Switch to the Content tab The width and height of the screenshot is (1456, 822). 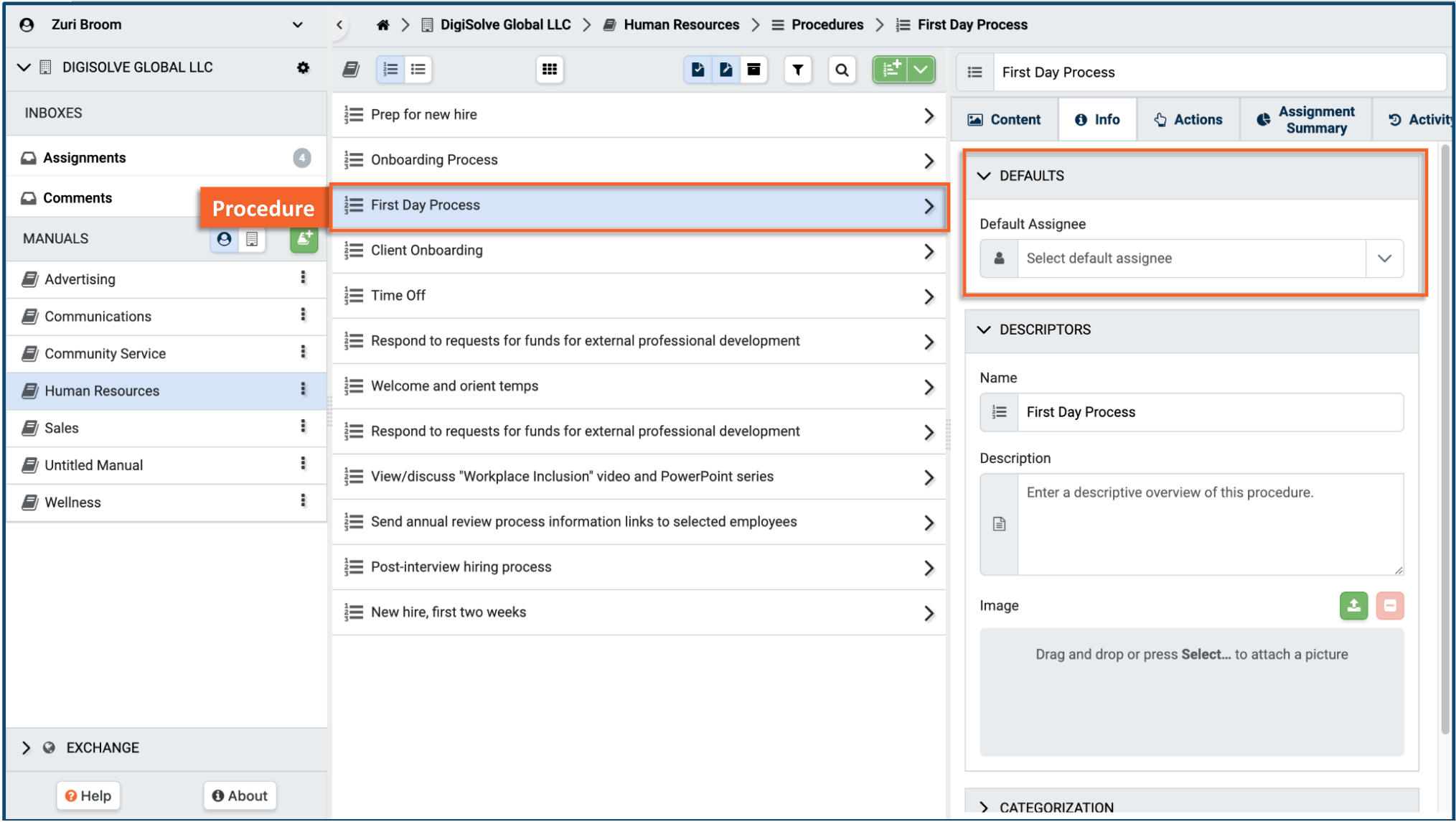tap(1004, 120)
